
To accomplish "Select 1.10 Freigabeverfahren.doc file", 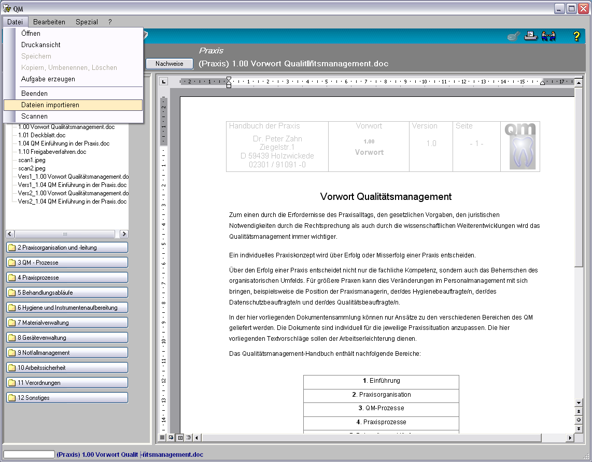I will click(x=52, y=152).
